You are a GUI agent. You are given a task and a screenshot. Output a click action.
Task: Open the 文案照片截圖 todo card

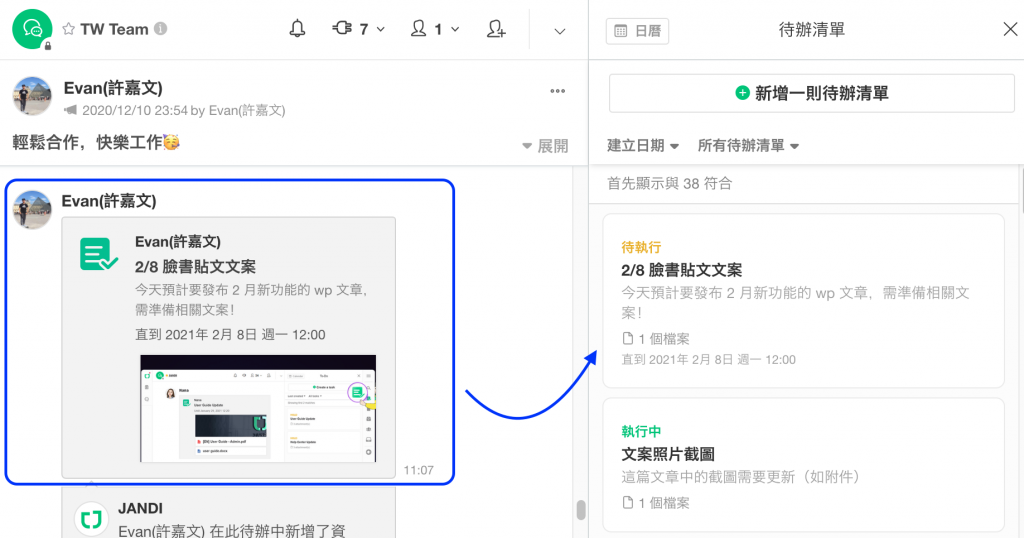pyautogui.click(x=803, y=465)
